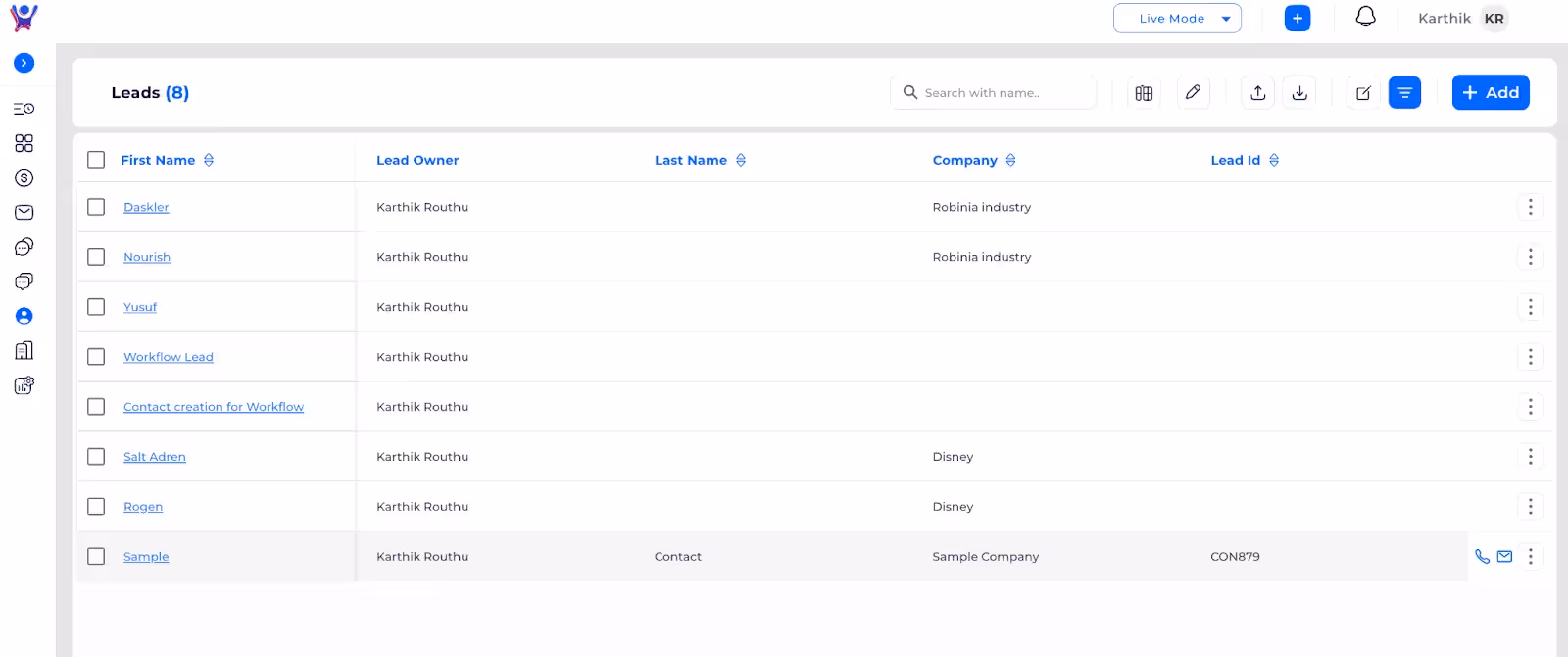This screenshot has width=1568, height=657.
Task: Click the pencil edit icon in toolbar
Action: (1193, 93)
